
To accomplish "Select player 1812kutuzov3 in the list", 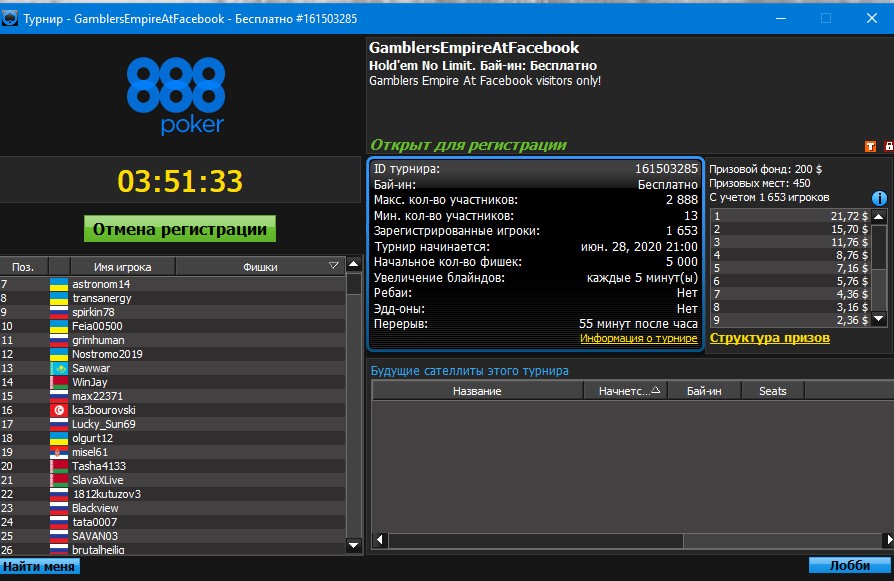I will coord(173,494).
